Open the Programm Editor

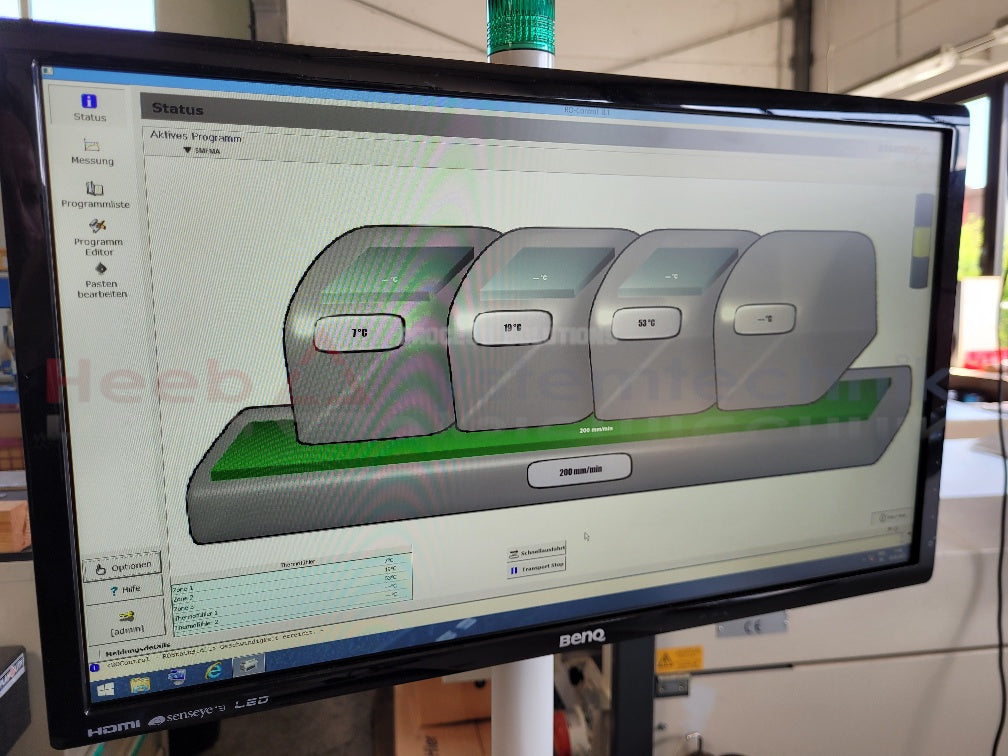click(98, 237)
